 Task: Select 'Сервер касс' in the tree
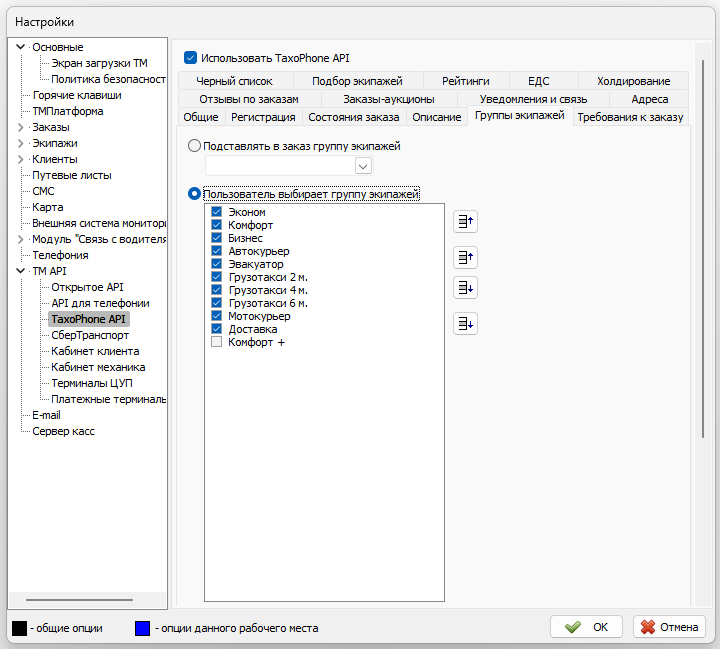tap(63, 431)
